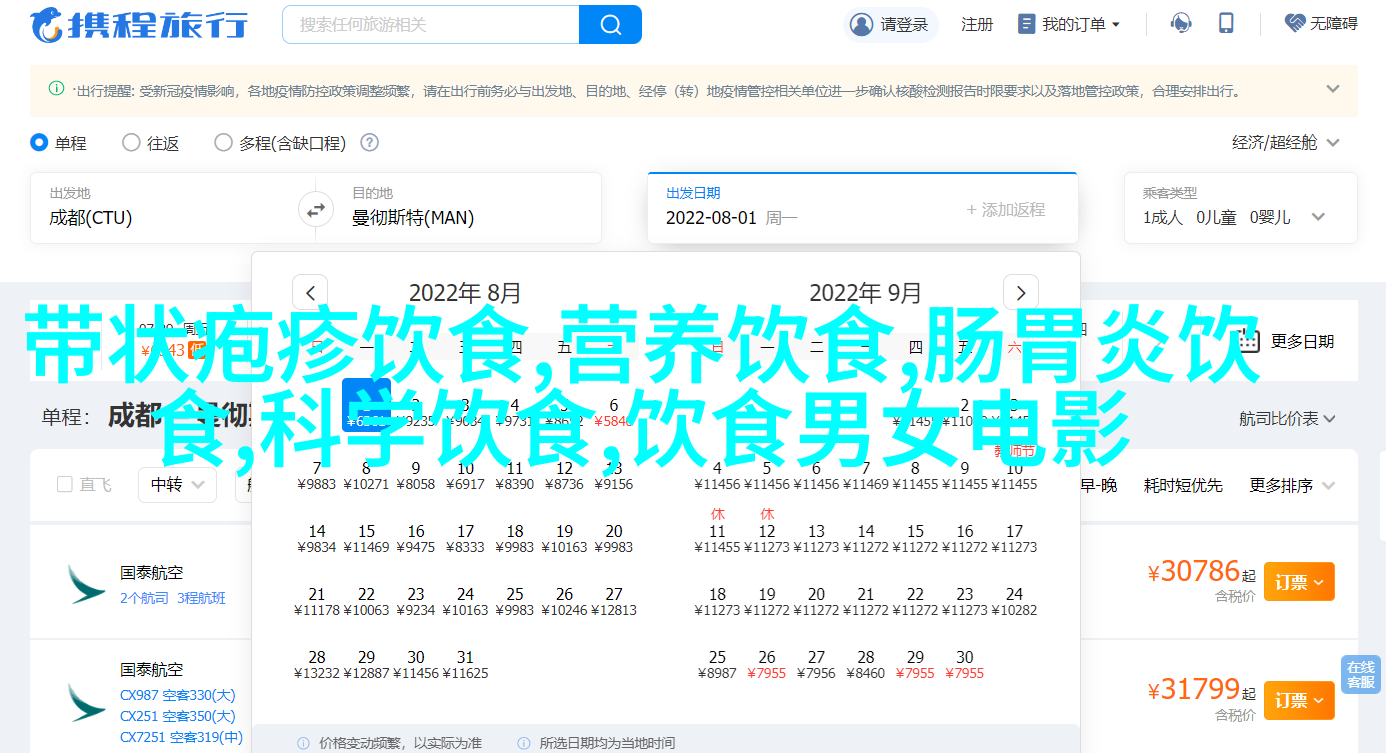Swap departure and destination cities

click(x=315, y=210)
